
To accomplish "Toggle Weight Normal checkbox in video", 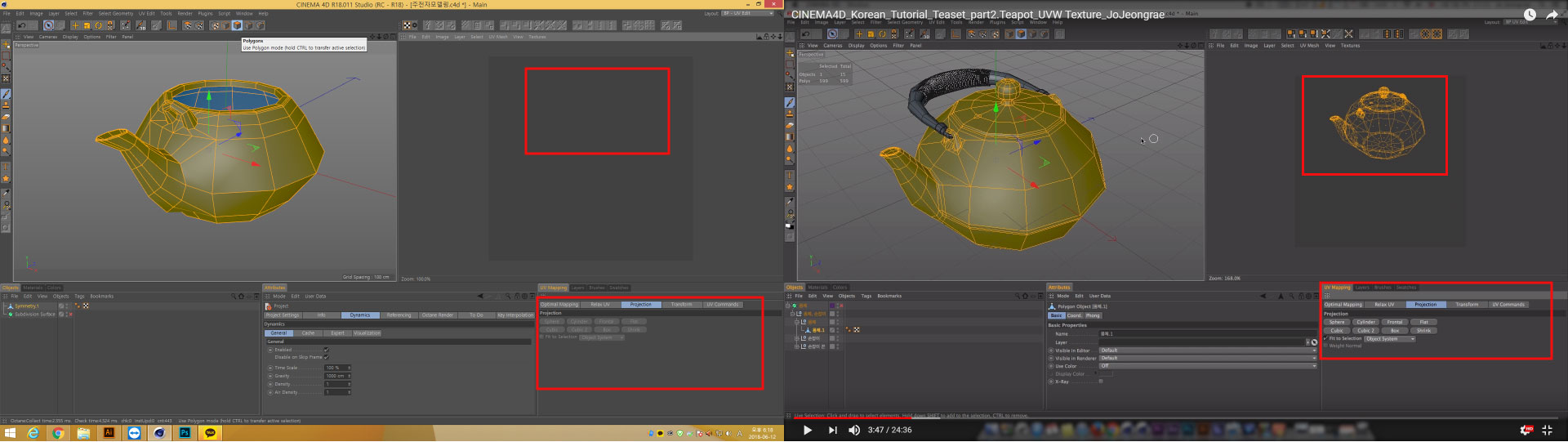I will (1325, 346).
